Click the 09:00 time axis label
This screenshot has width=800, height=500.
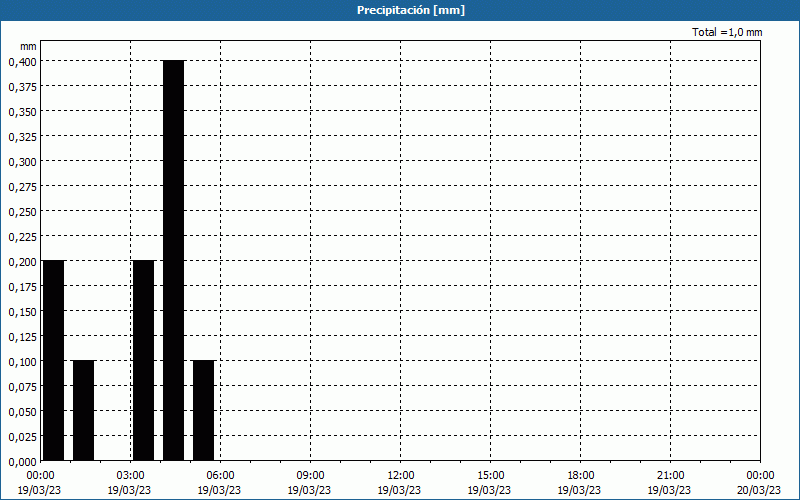coord(310,476)
